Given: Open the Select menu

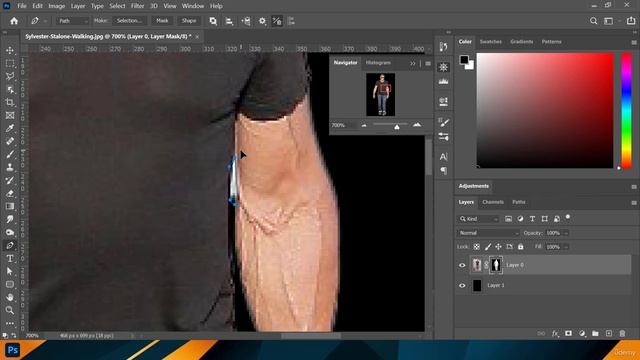Looking at the screenshot, I should point(117,6).
